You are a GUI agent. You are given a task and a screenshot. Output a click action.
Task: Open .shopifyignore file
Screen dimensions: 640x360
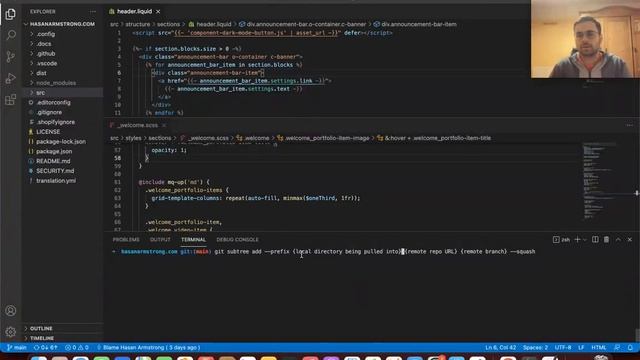point(62,122)
